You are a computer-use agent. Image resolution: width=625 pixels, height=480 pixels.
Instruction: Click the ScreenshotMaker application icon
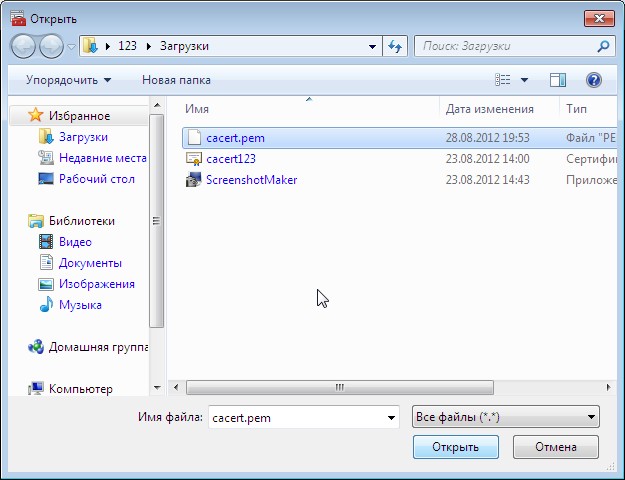[194, 180]
